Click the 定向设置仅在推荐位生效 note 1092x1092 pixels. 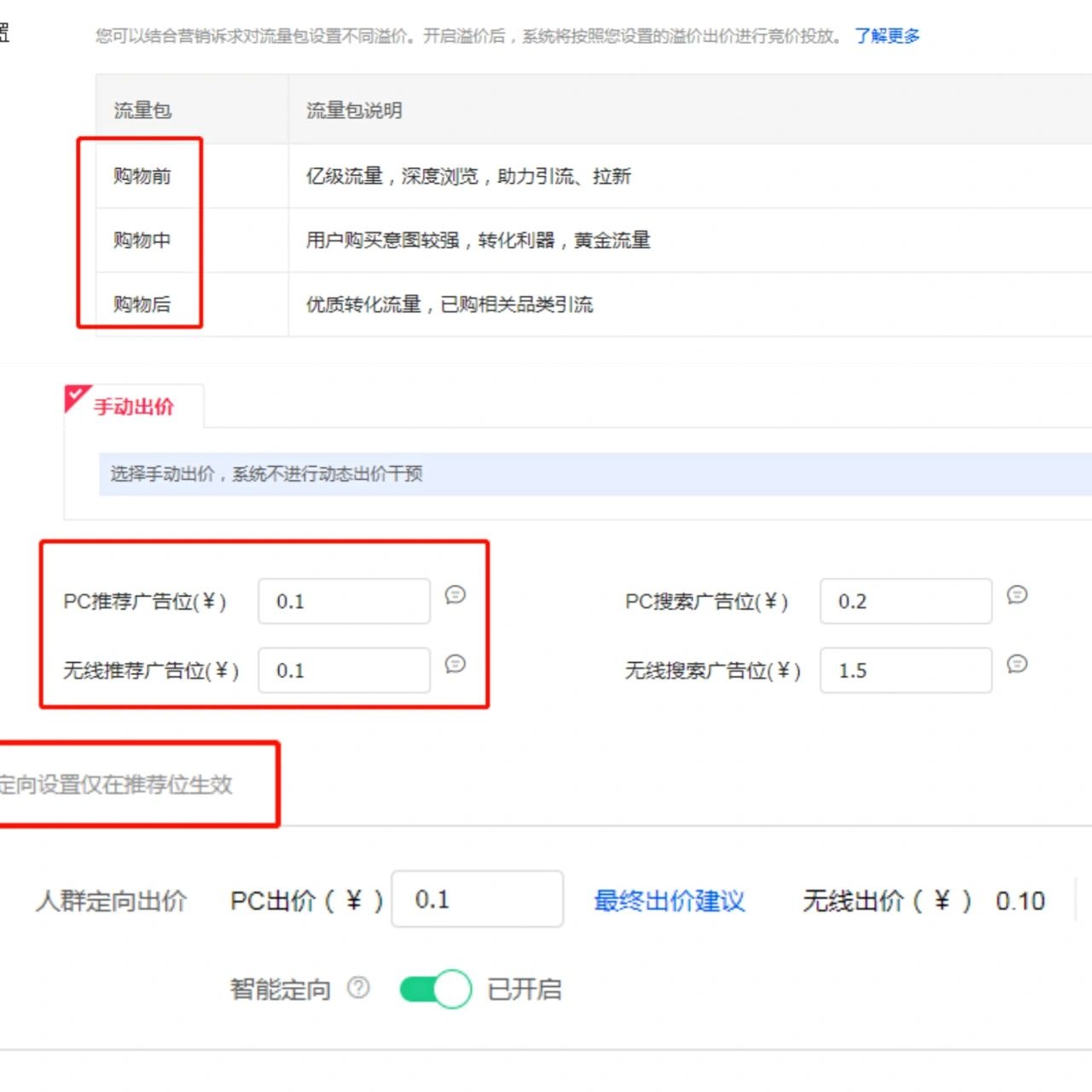pos(115,784)
